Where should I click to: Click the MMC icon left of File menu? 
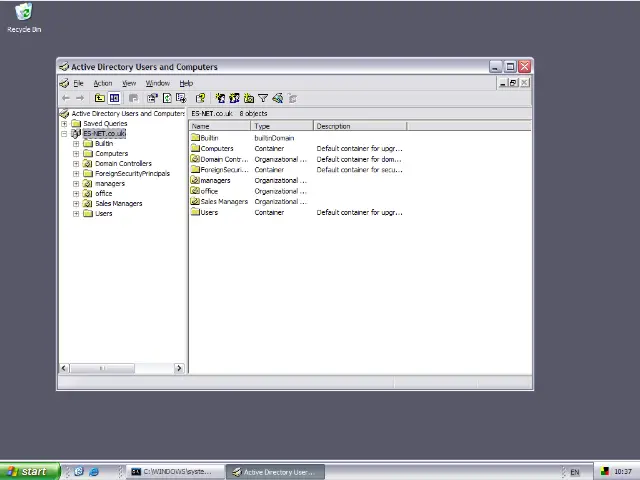[64, 83]
